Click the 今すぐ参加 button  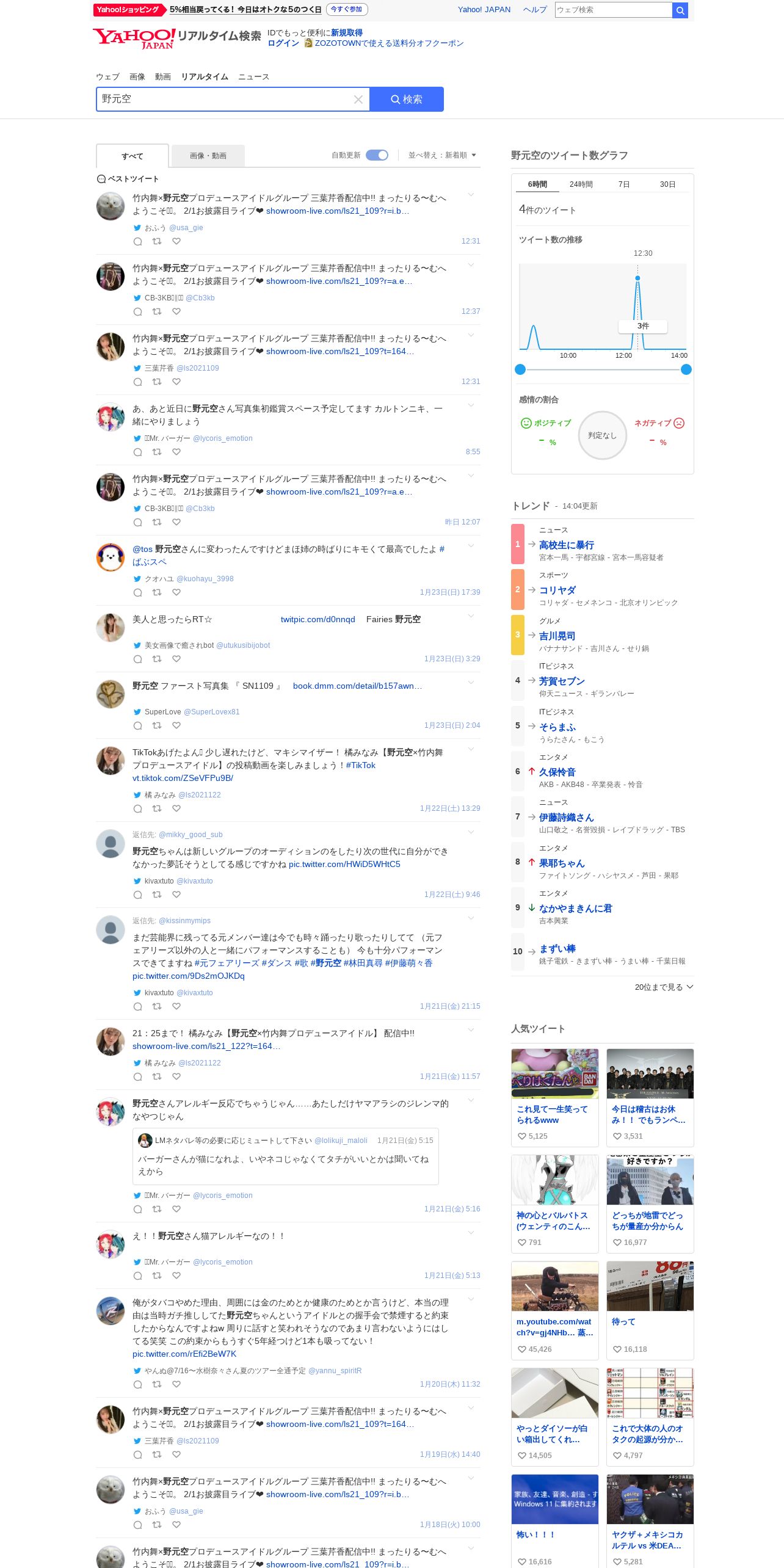pos(347,9)
